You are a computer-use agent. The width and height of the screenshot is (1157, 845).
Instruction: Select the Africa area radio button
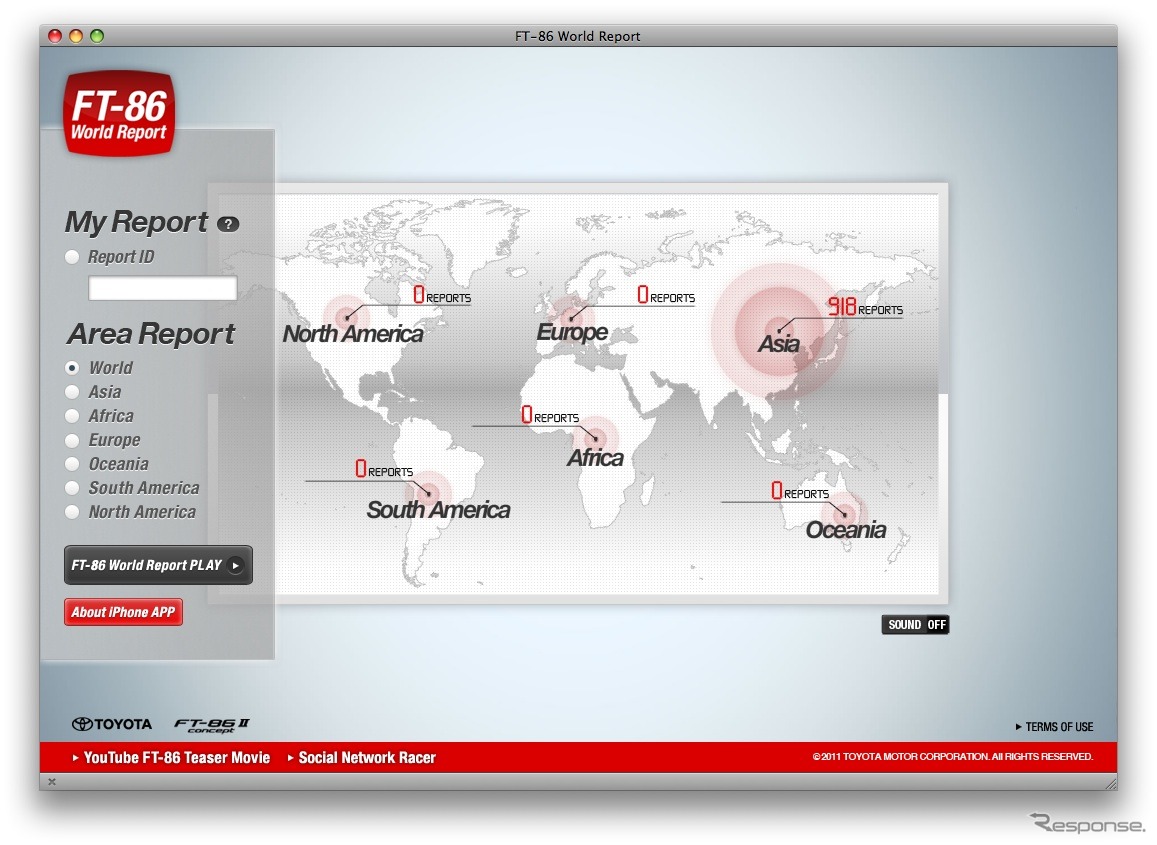(x=72, y=416)
